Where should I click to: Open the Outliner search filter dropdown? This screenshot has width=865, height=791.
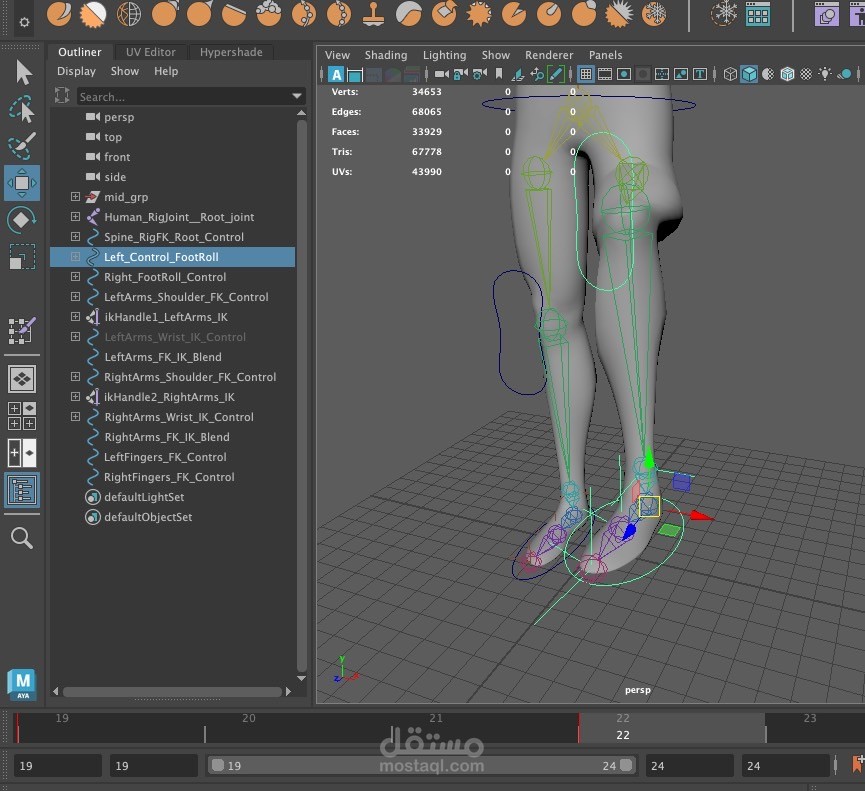point(297,97)
